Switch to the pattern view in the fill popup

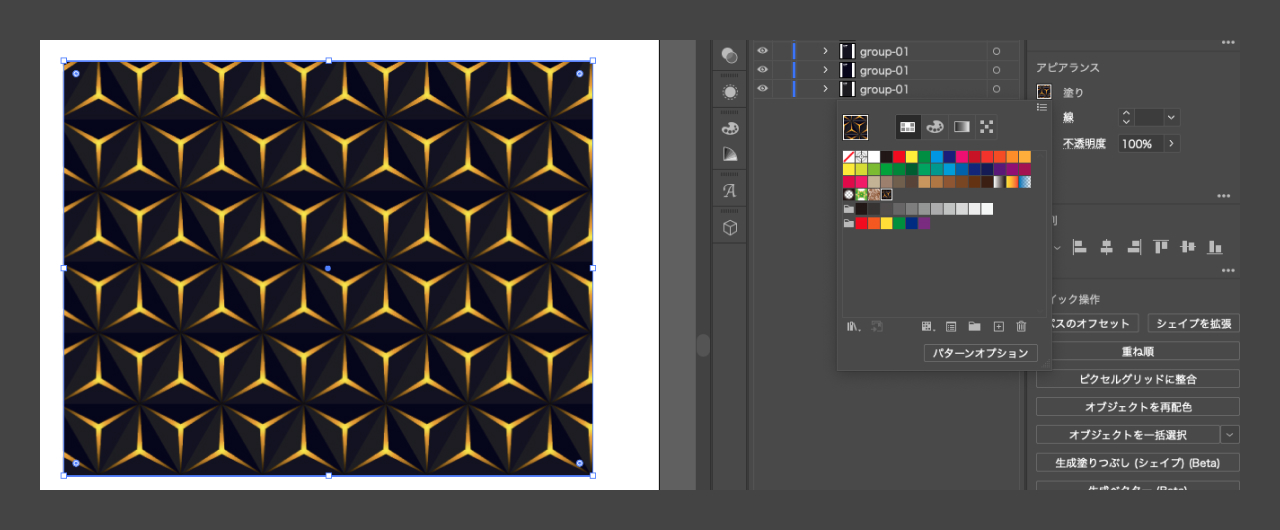click(987, 127)
